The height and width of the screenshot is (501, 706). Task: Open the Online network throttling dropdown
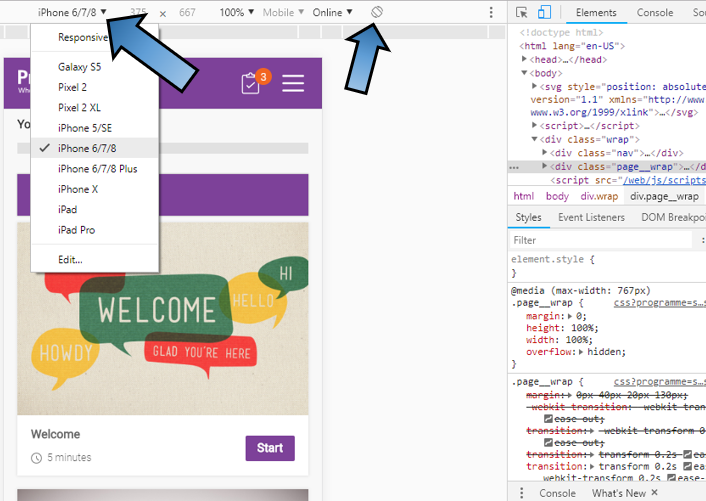pyautogui.click(x=332, y=12)
